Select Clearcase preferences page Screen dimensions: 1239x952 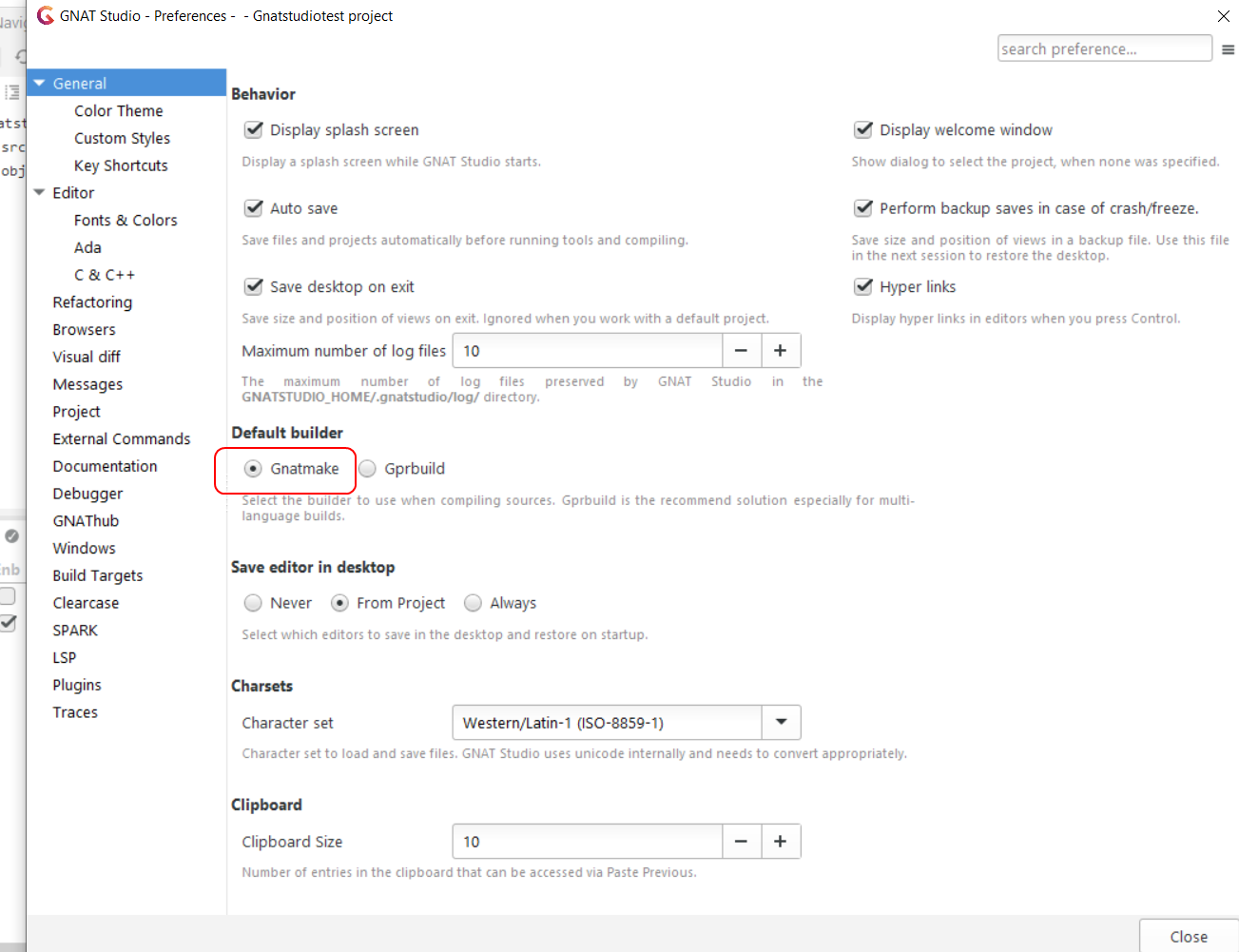click(x=86, y=603)
